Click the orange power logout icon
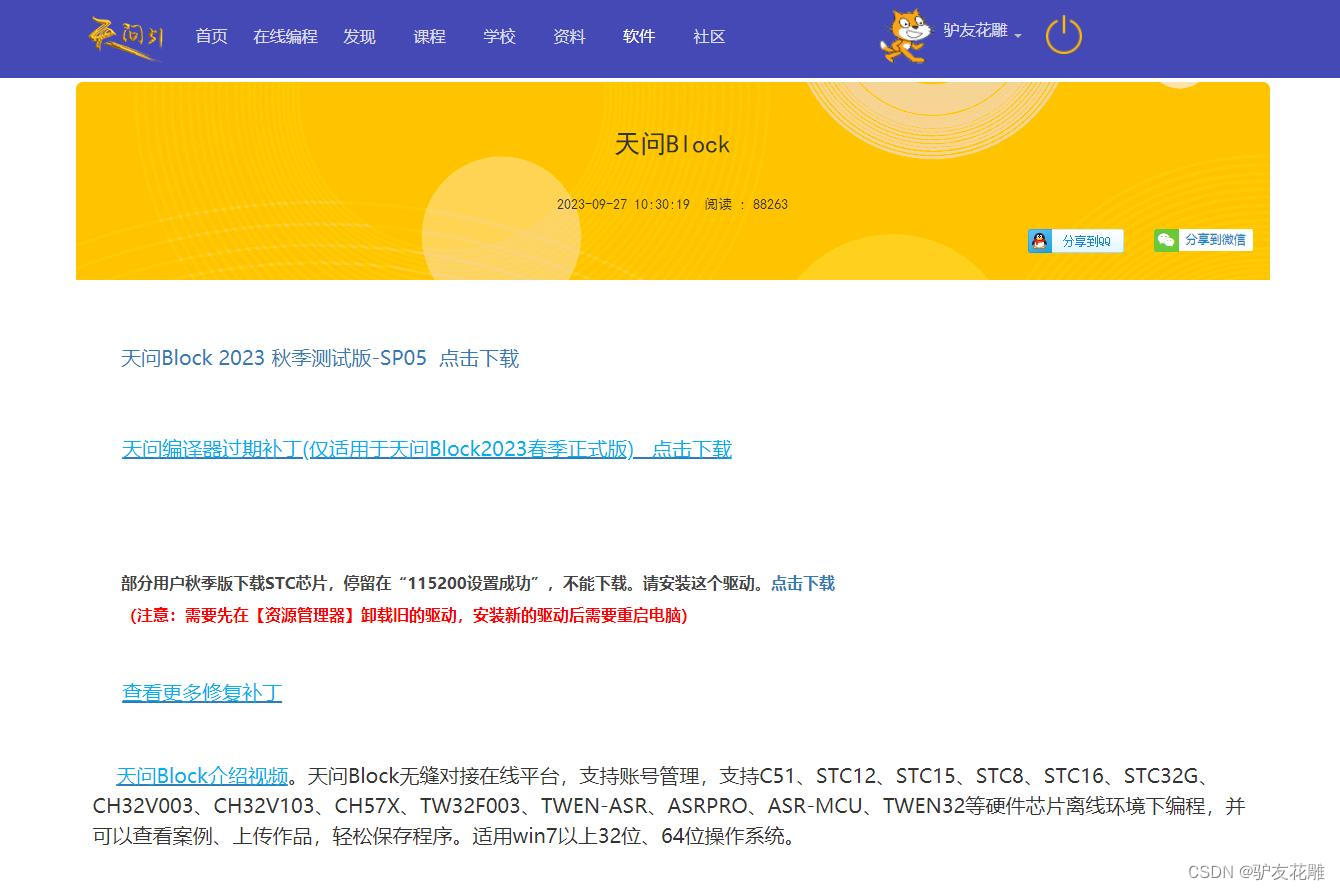1340x890 pixels. (x=1063, y=35)
